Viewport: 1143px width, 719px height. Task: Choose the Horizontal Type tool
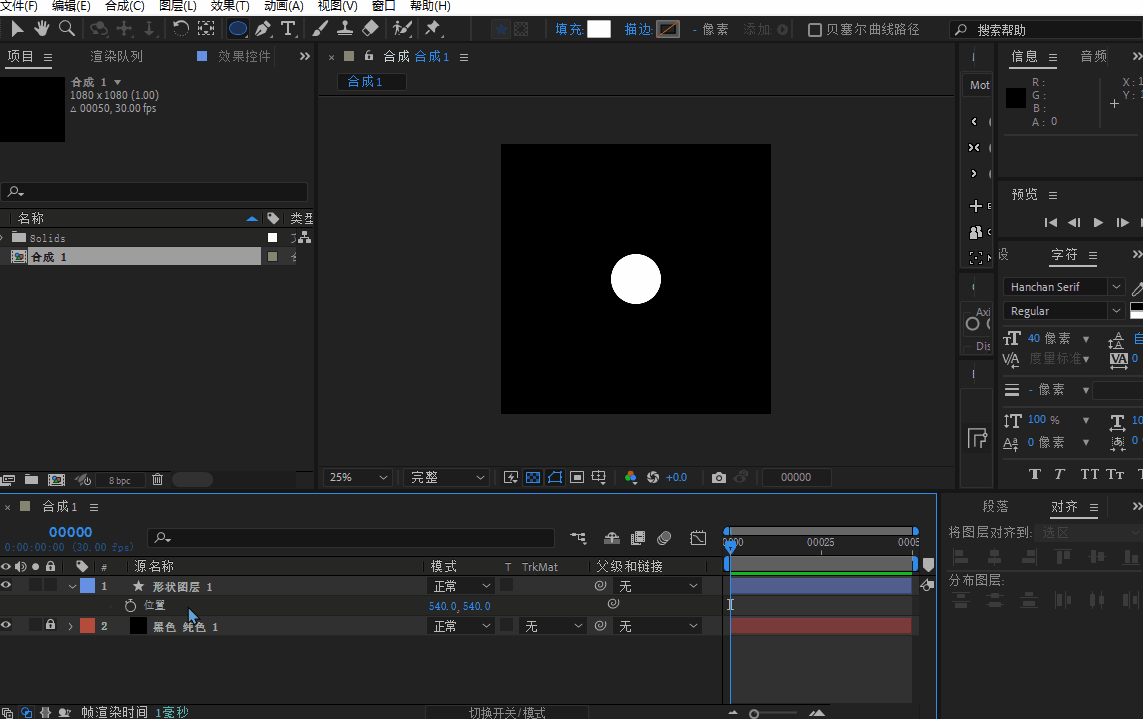pyautogui.click(x=289, y=29)
